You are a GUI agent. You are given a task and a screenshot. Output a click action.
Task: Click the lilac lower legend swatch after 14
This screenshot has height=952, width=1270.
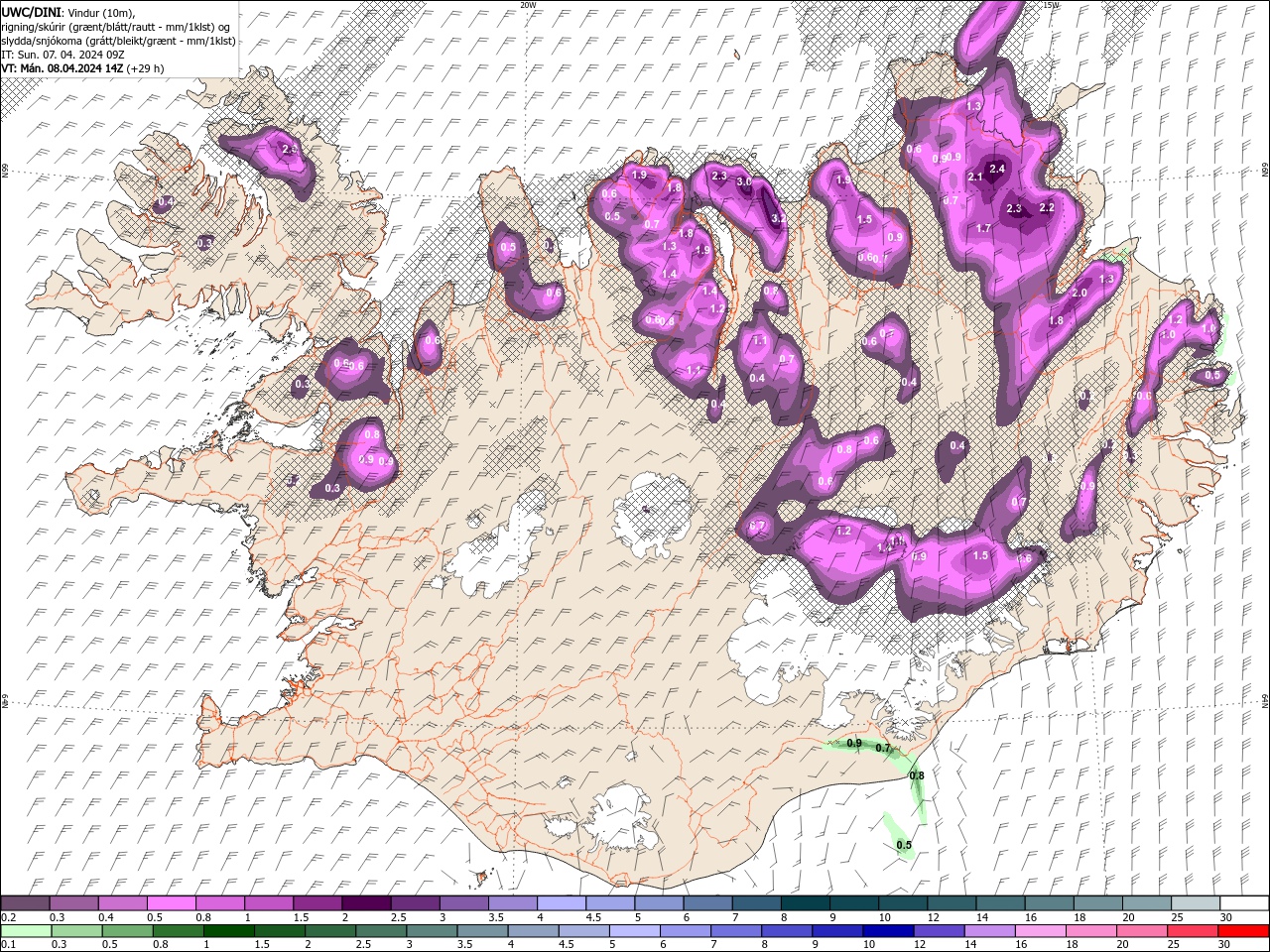pos(989,931)
